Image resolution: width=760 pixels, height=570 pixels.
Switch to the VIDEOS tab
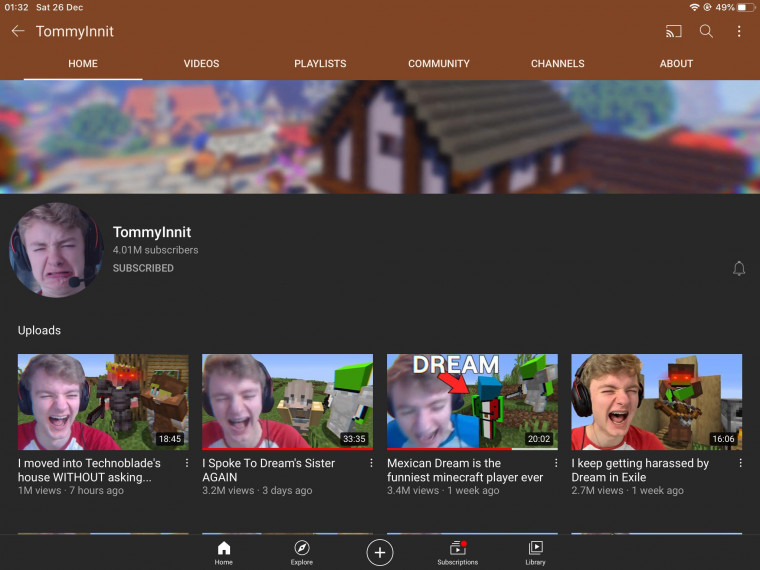pyautogui.click(x=201, y=63)
